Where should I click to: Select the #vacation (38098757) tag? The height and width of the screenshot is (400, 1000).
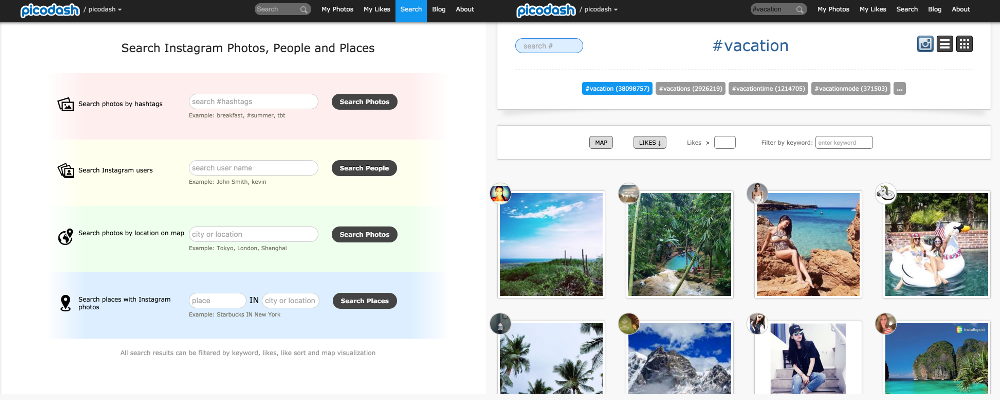coord(617,89)
